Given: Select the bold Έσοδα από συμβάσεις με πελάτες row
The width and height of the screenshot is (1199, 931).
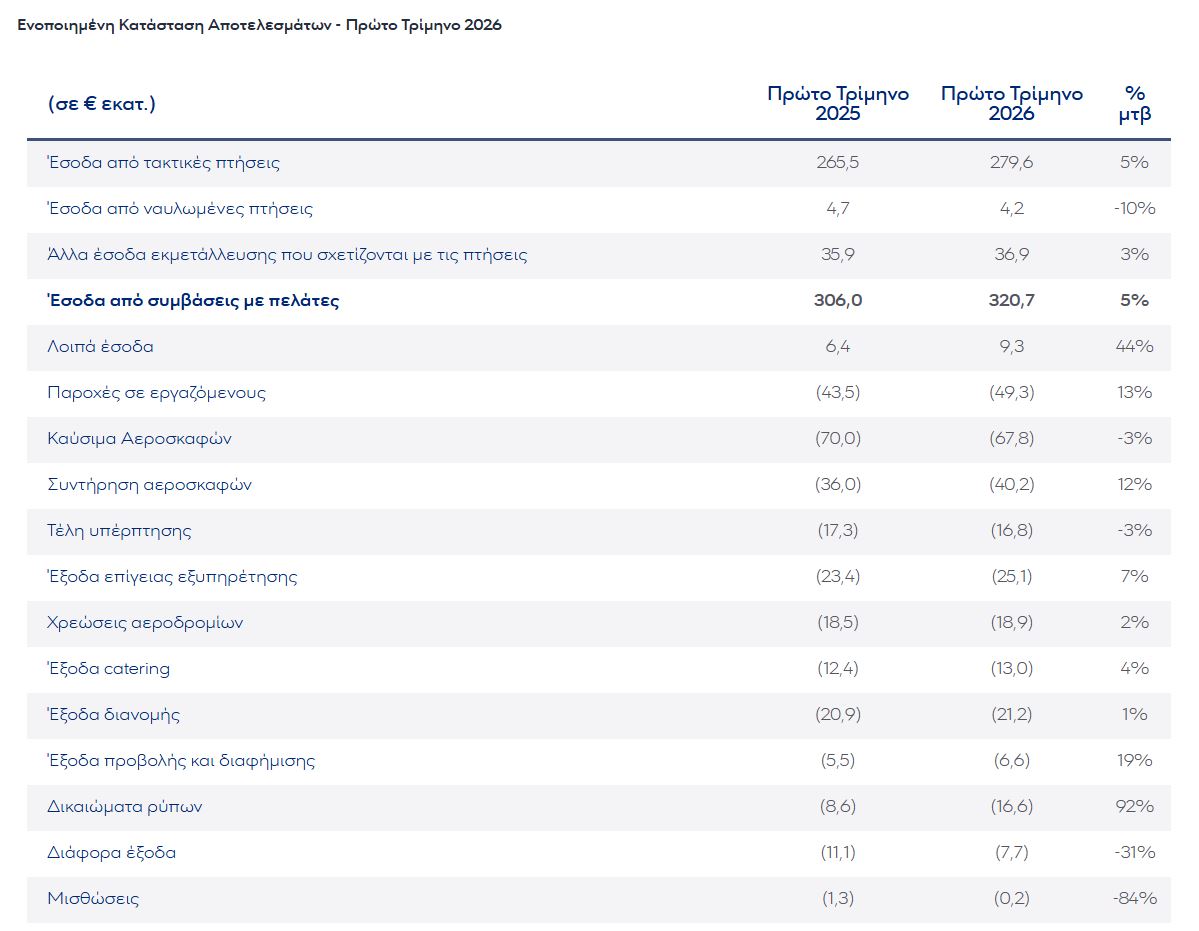Looking at the screenshot, I should [x=599, y=300].
